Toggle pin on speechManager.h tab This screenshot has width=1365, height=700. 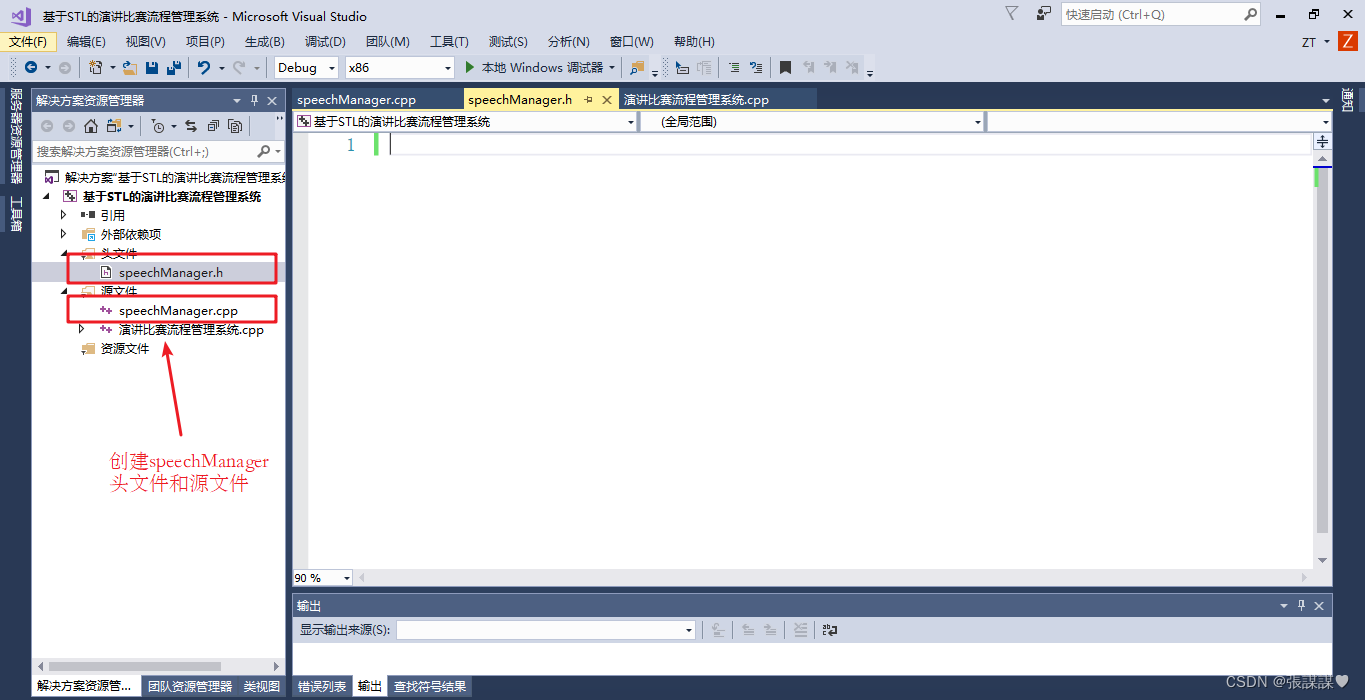(x=589, y=99)
